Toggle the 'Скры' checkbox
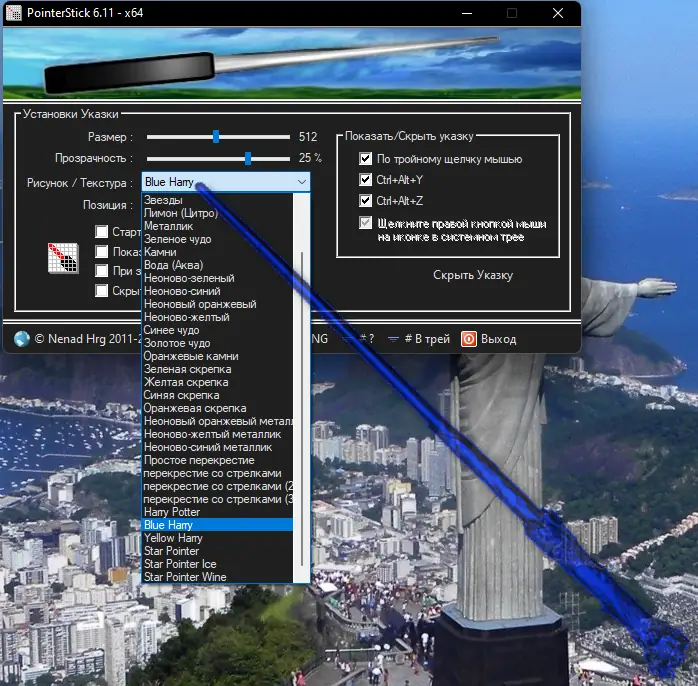 [101, 291]
